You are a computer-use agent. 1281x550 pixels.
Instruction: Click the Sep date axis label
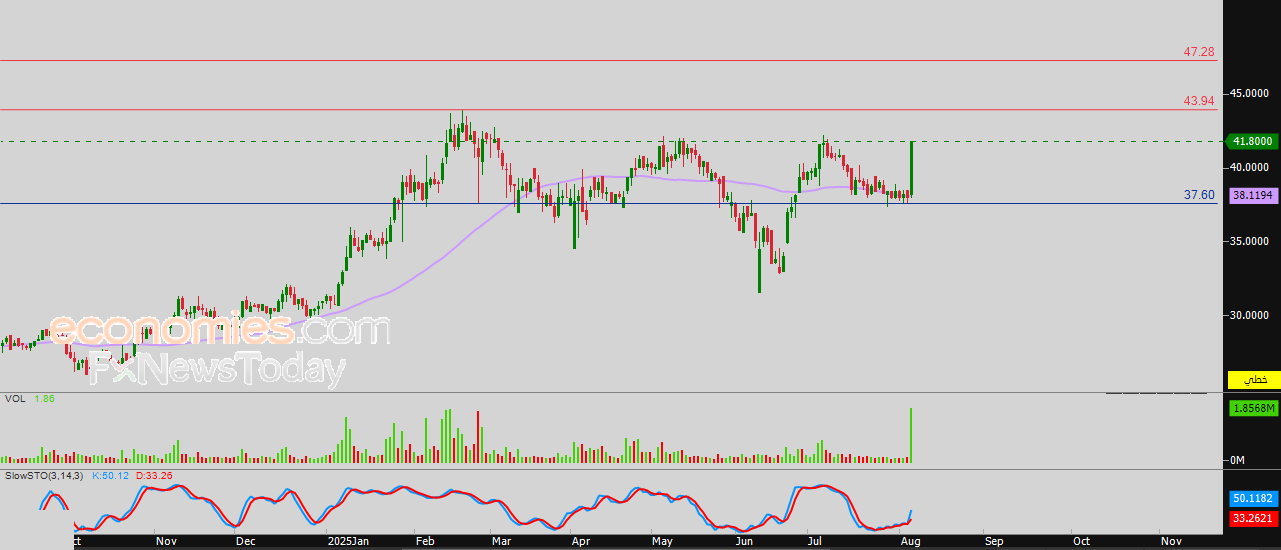[x=993, y=541]
